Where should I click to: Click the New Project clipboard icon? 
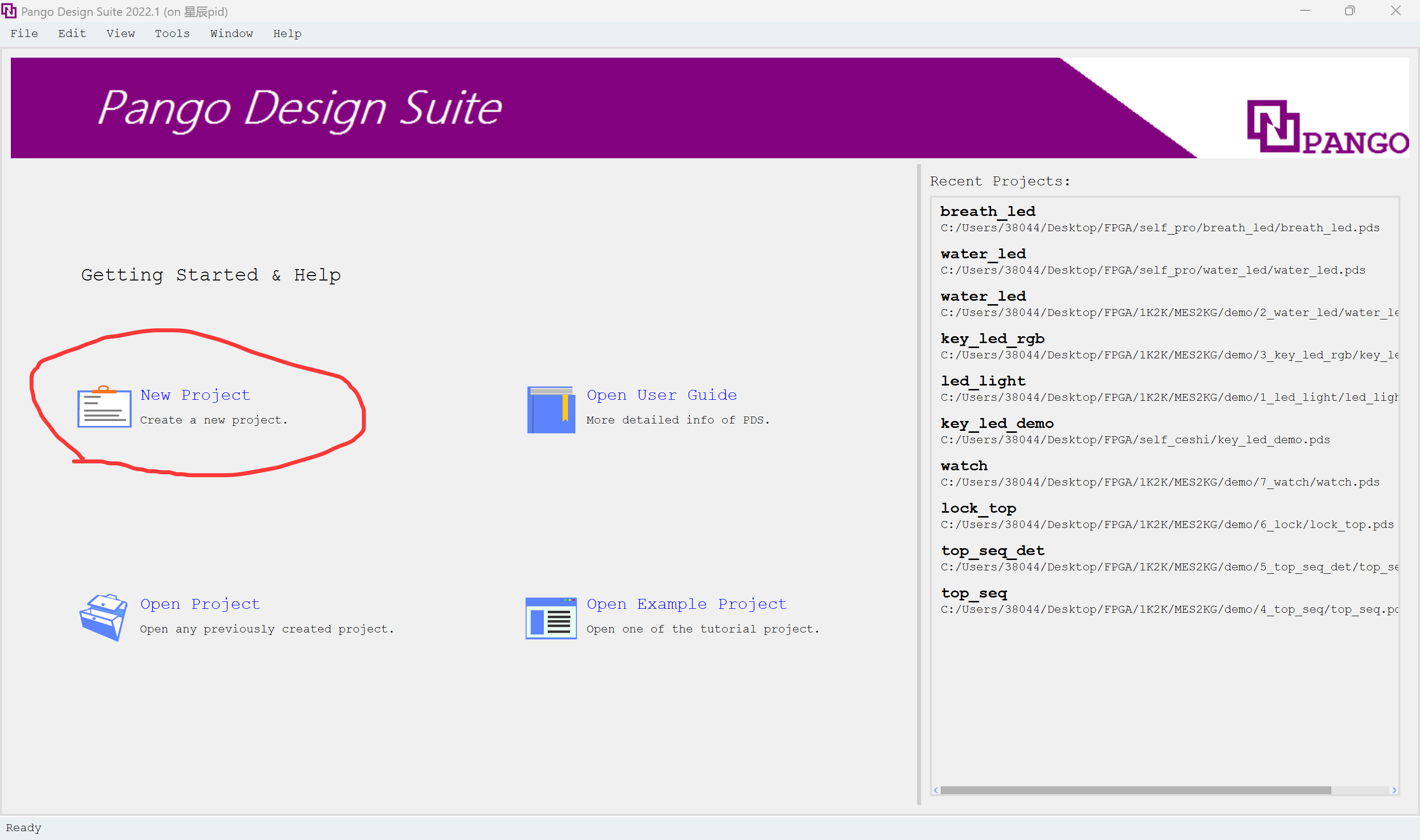click(104, 407)
